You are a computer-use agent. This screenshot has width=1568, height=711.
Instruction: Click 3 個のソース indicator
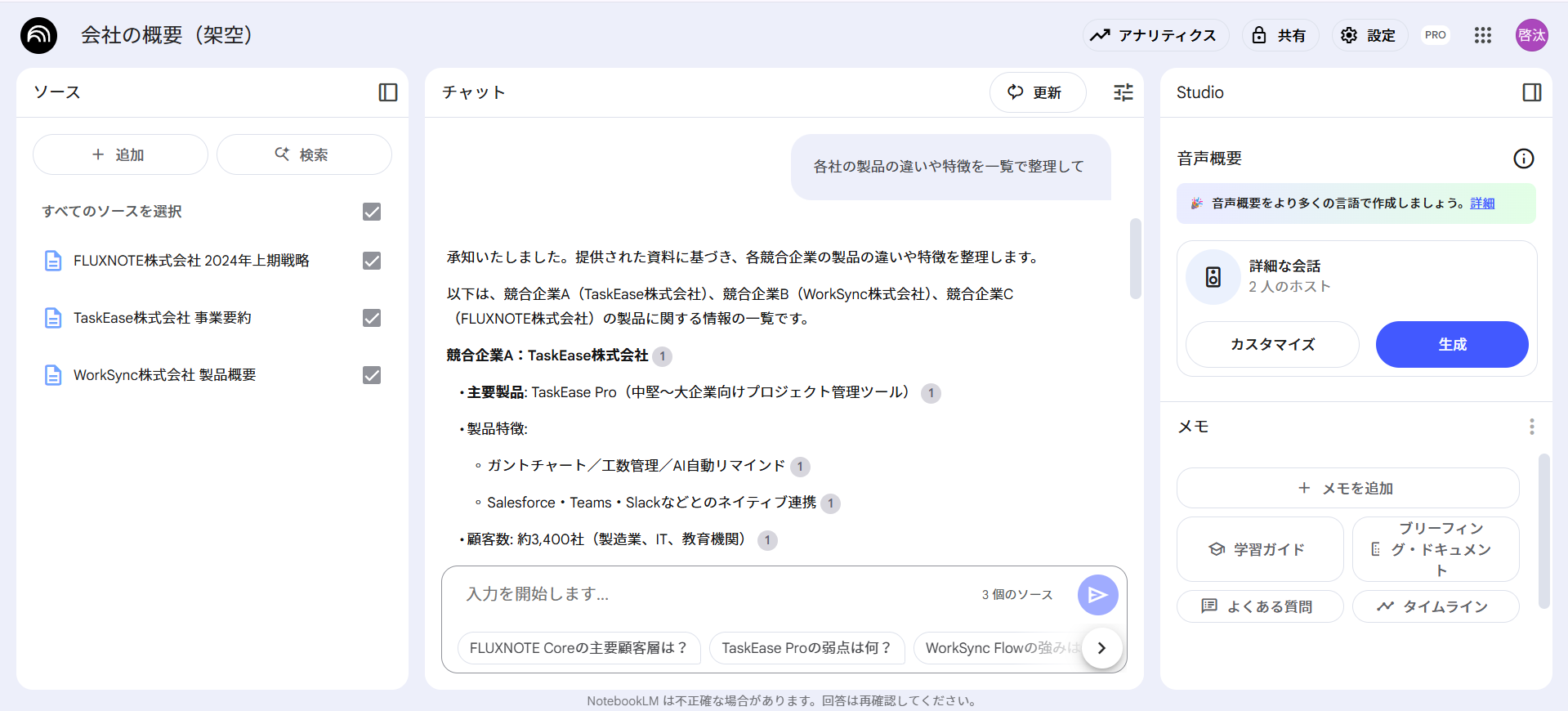tap(1017, 595)
